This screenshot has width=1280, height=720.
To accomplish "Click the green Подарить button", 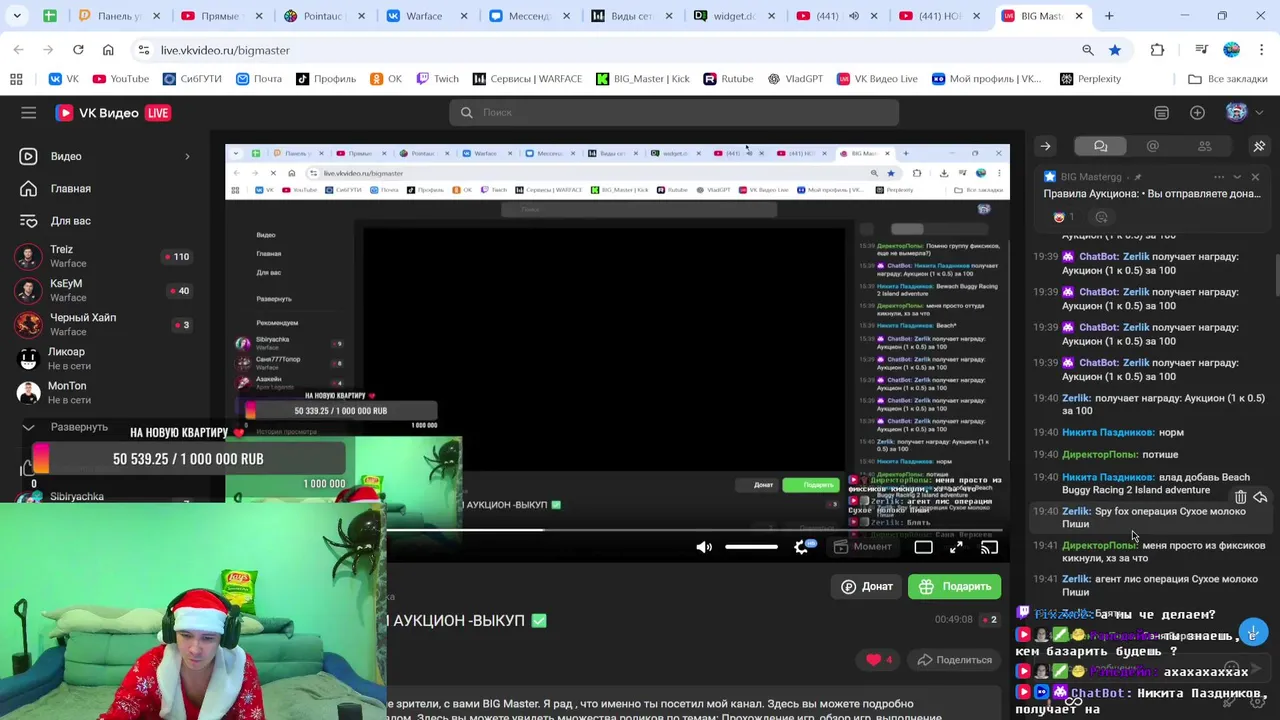I will tap(955, 587).
